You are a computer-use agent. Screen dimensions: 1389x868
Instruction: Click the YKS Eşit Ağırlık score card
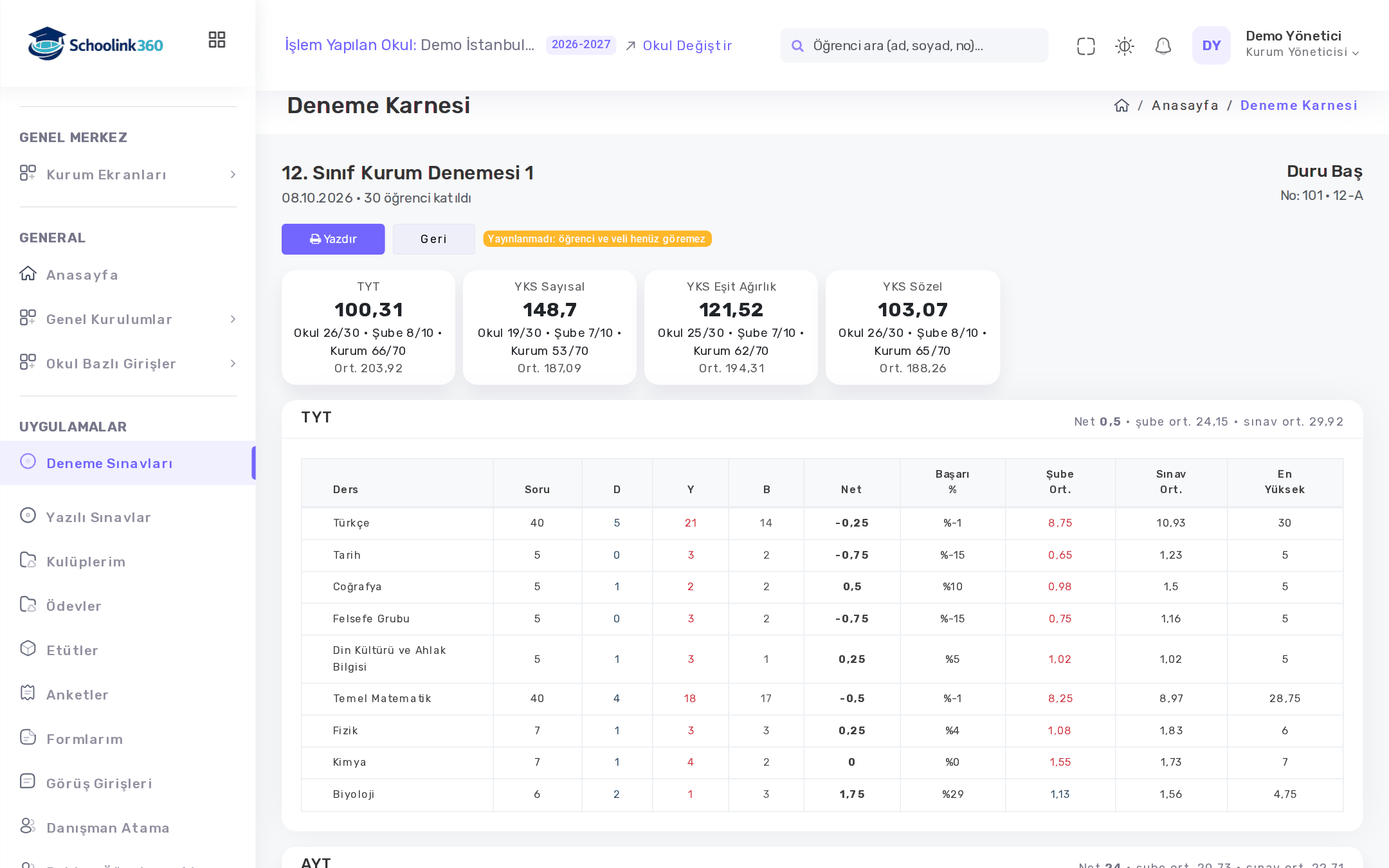[x=731, y=327]
